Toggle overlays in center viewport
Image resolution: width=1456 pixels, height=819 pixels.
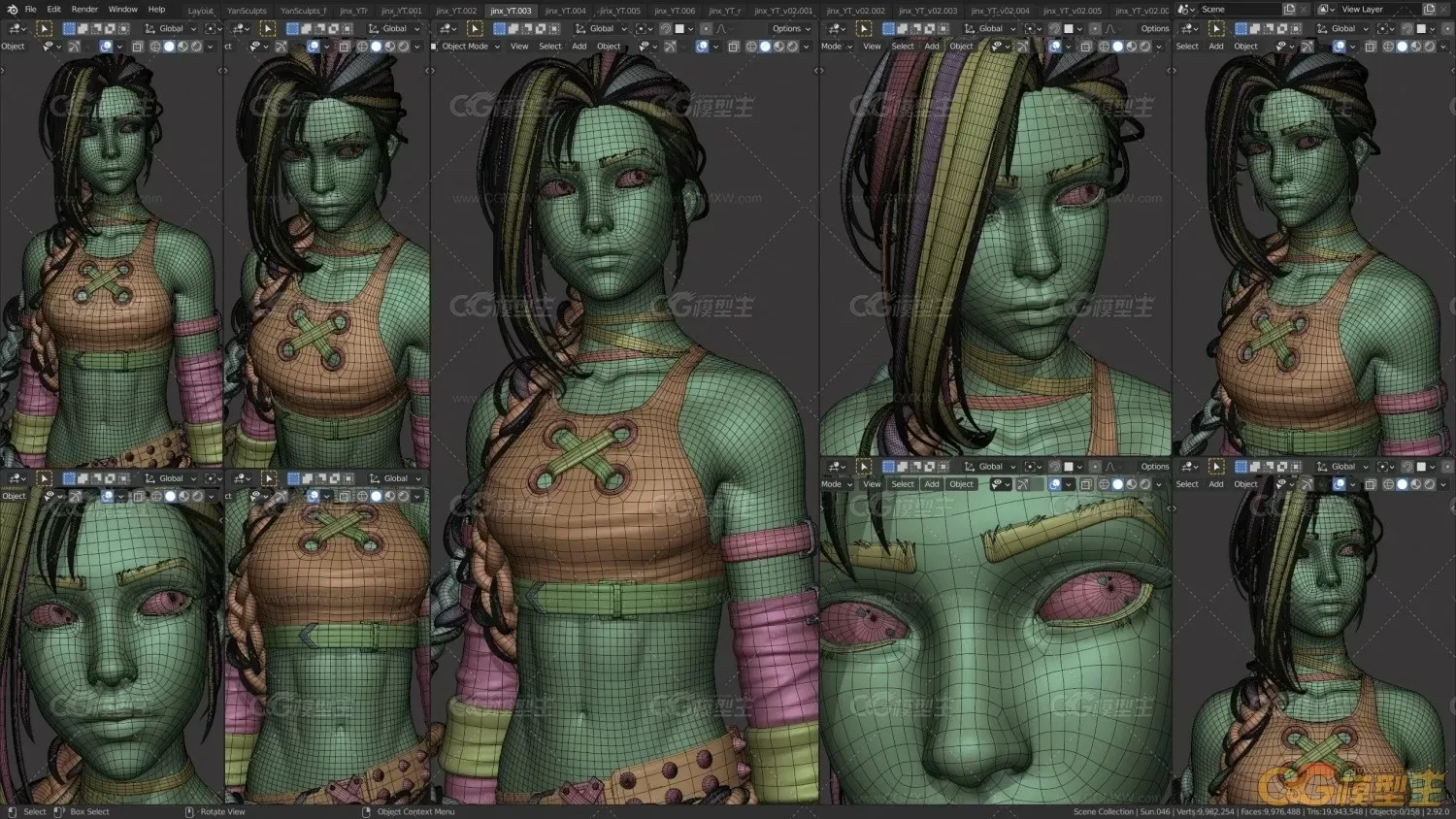point(703,46)
